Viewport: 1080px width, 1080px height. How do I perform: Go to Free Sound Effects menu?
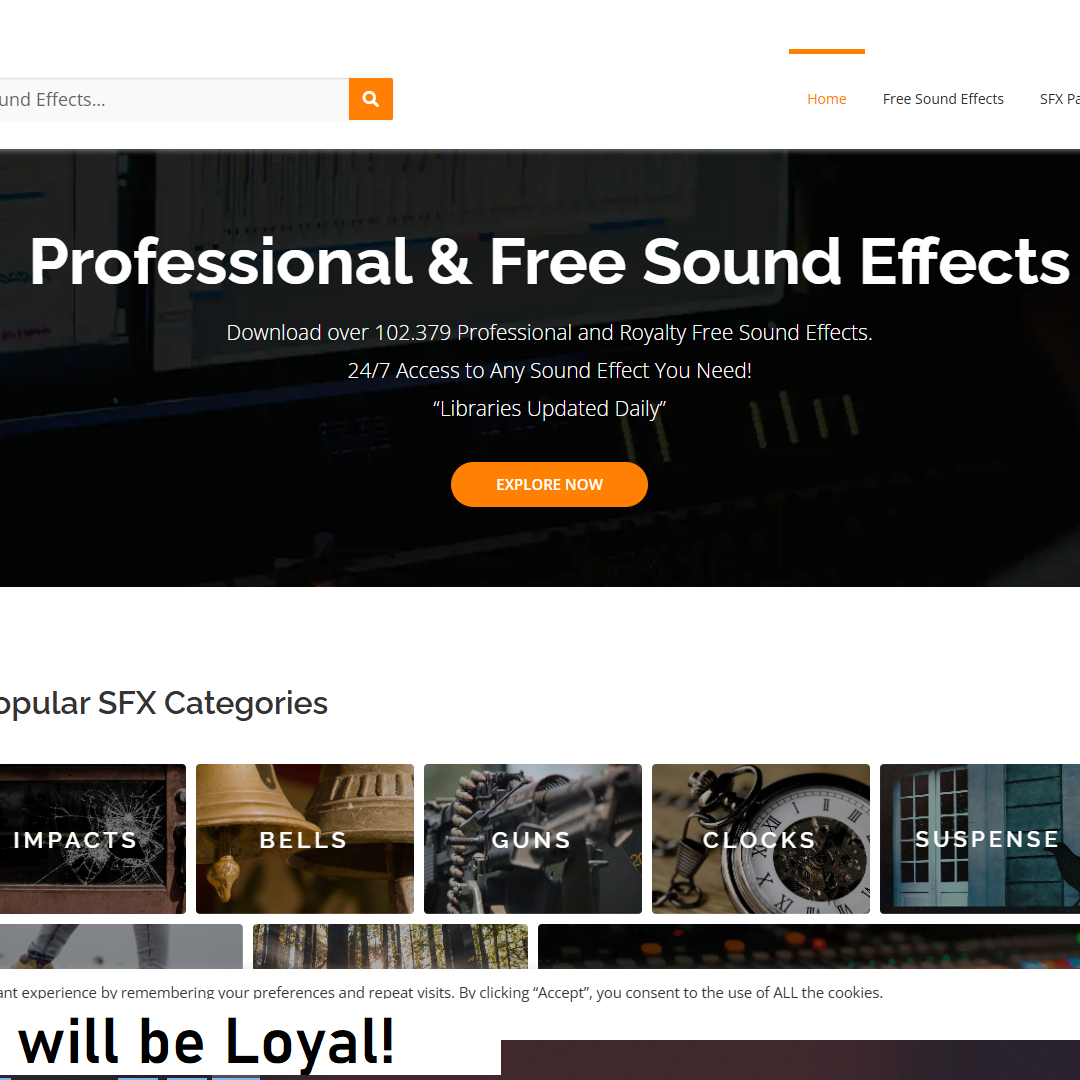click(943, 99)
